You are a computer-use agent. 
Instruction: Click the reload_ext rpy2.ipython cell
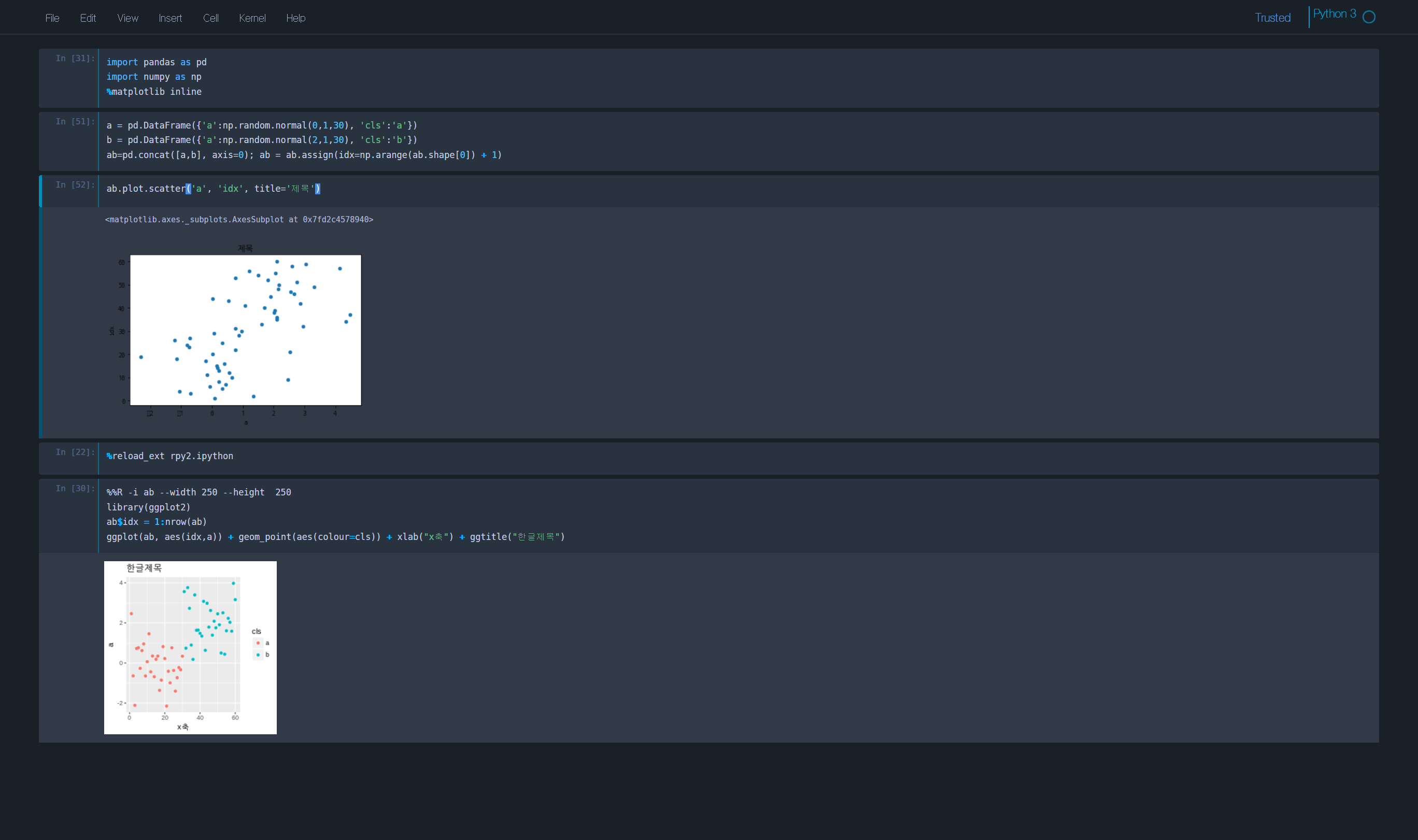pos(679,456)
